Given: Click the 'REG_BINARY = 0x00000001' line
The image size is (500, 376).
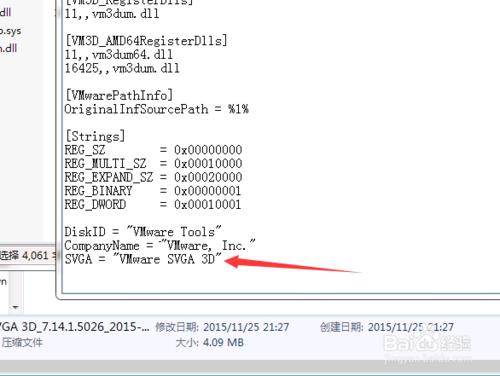Looking at the screenshot, I should coord(153,191).
